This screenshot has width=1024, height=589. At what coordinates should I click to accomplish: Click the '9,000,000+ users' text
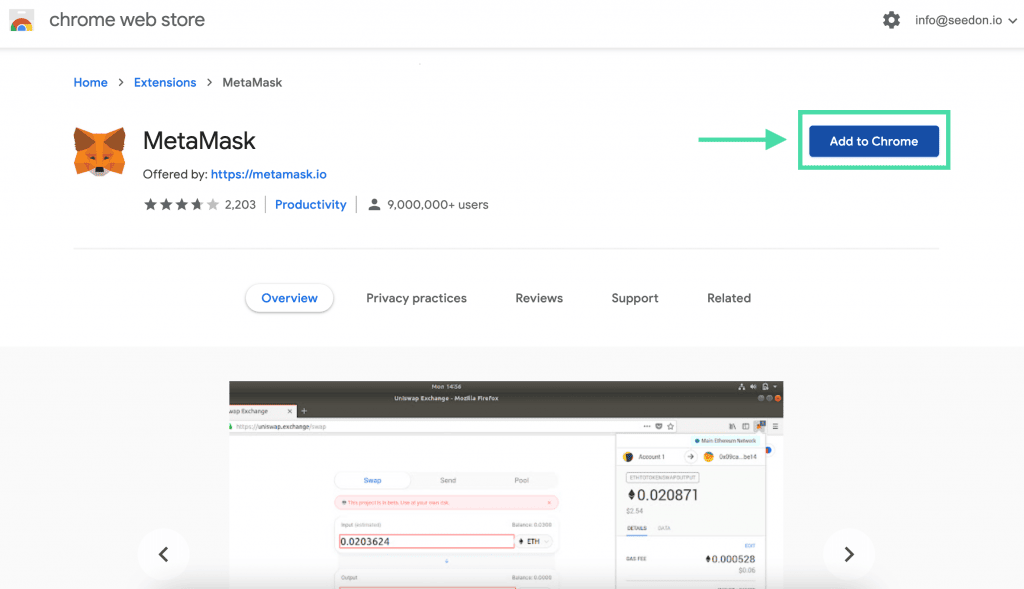(x=438, y=204)
